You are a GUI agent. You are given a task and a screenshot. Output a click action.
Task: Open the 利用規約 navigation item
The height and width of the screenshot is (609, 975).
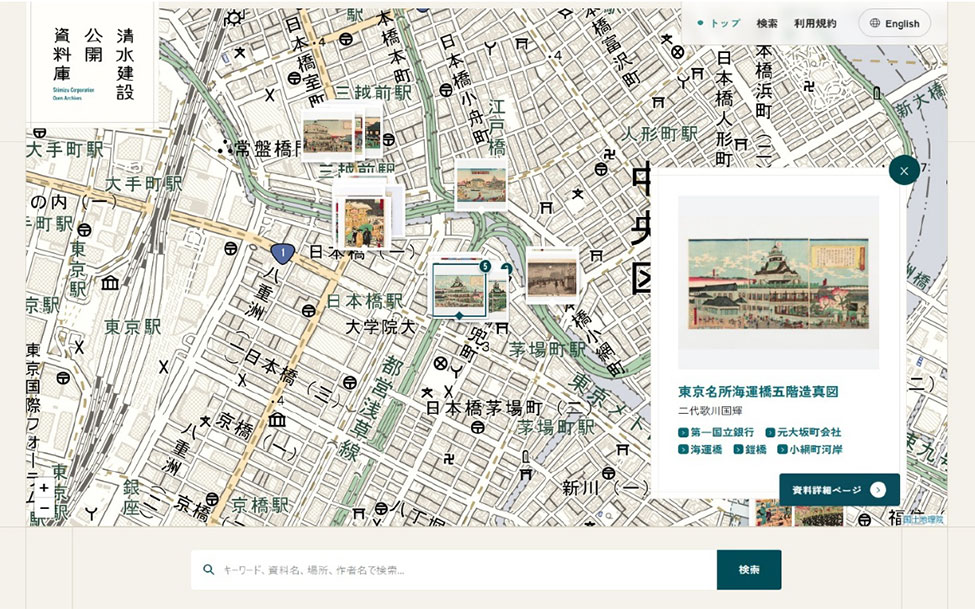(815, 23)
